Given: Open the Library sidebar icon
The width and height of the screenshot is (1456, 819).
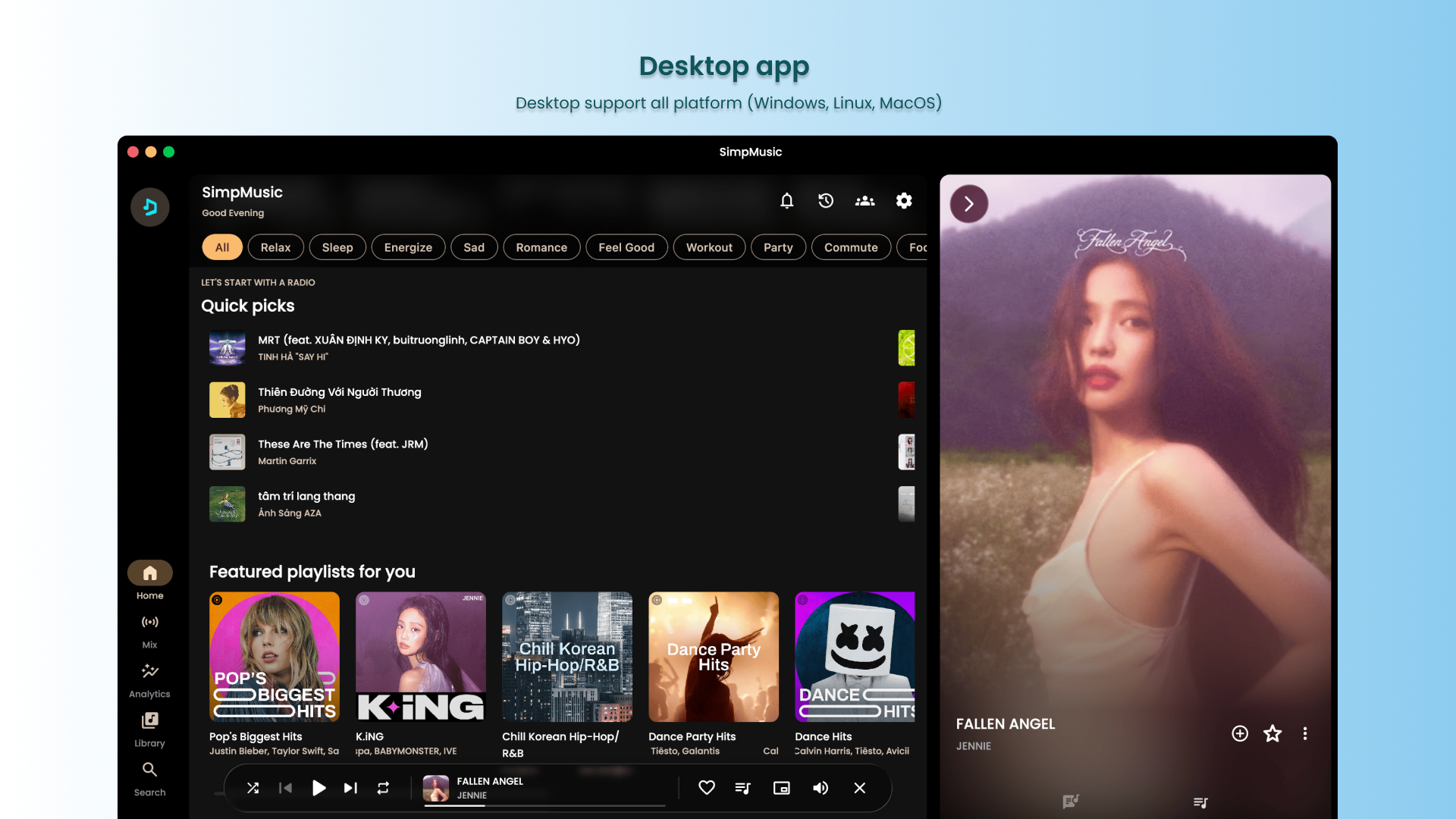Looking at the screenshot, I should pos(149,730).
